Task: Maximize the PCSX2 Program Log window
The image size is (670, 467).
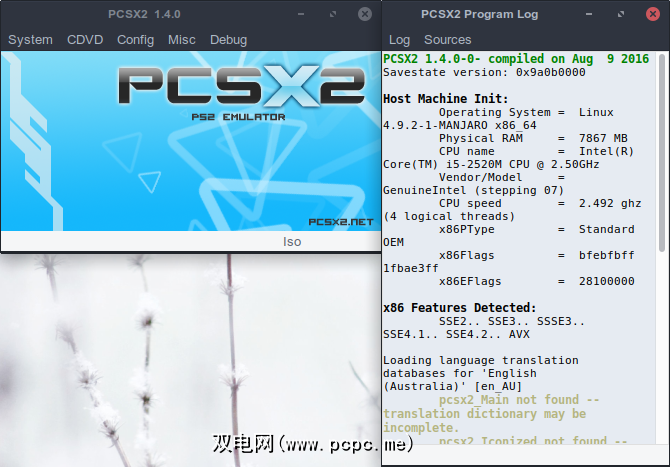Action: tap(621, 14)
